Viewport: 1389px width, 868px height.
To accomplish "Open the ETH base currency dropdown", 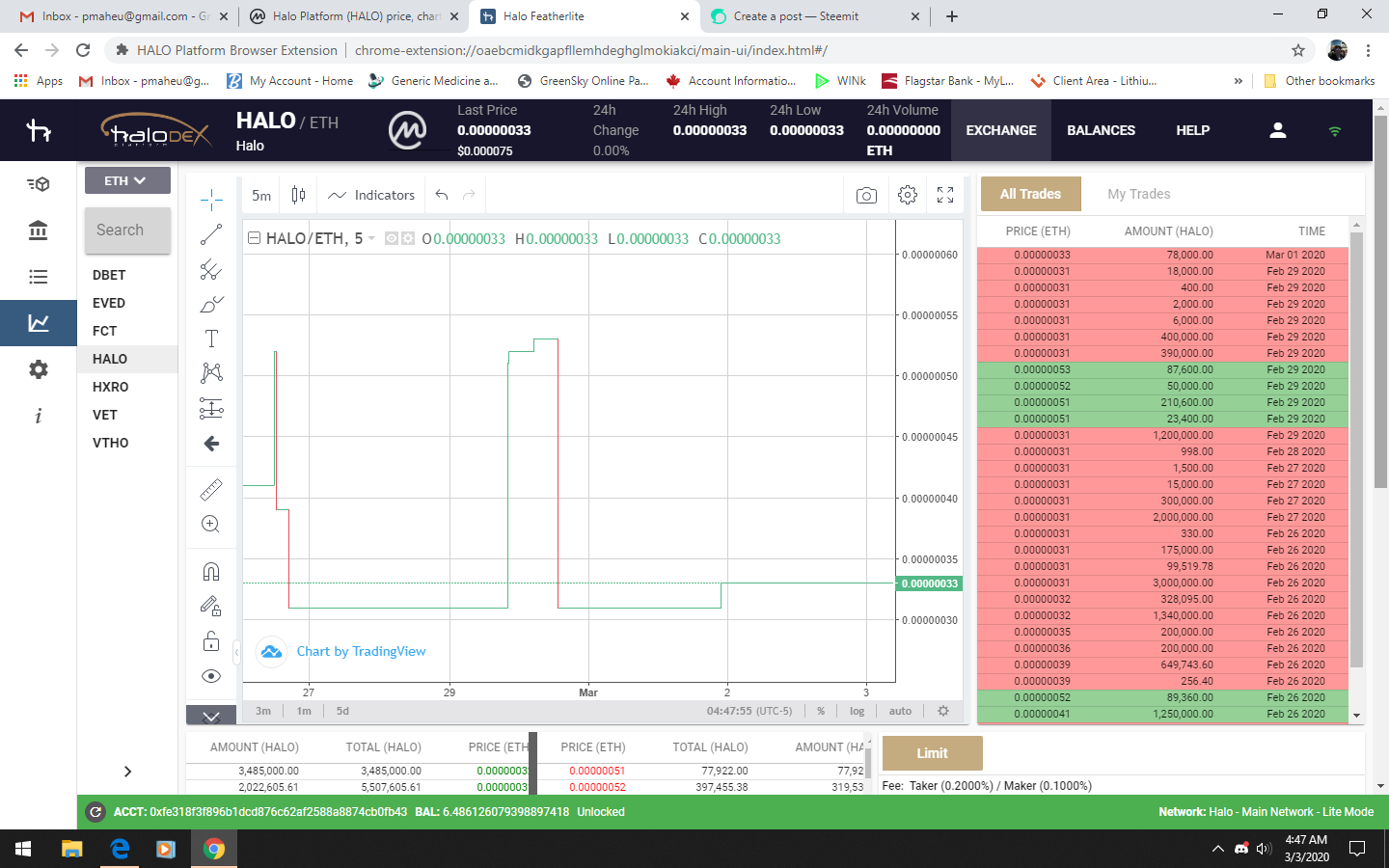I will pos(126,180).
